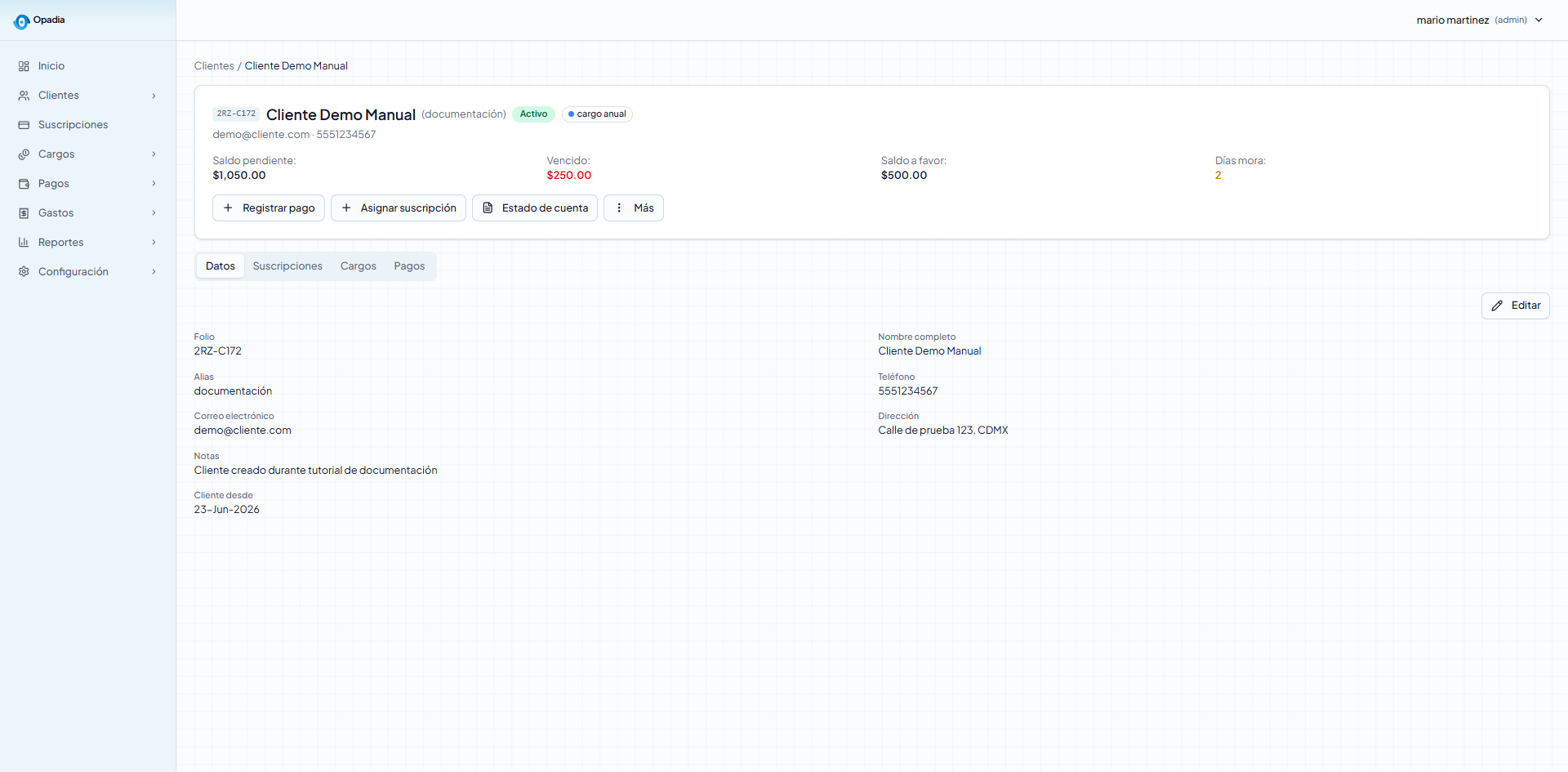1568x772 pixels.
Task: Expand the Clientes sidebar submenu chevron
Action: tap(154, 96)
